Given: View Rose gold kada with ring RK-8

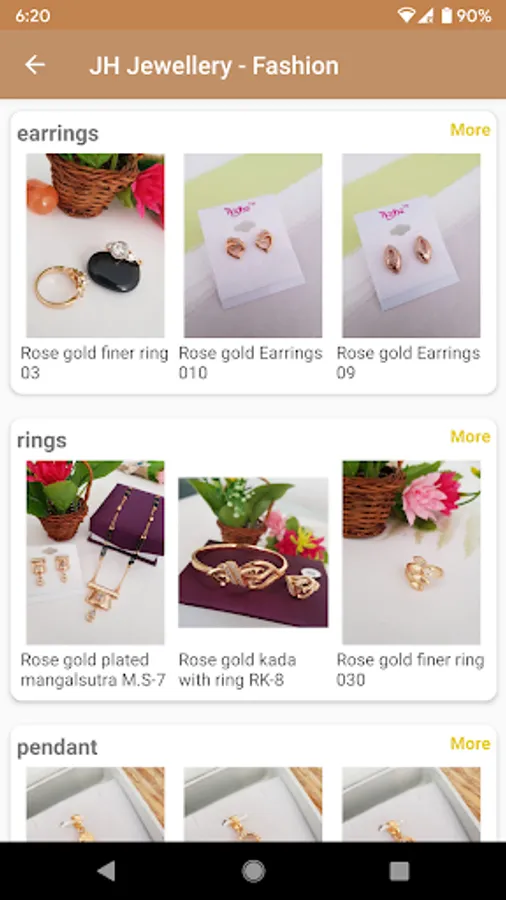Looking at the screenshot, I should tap(253, 552).
